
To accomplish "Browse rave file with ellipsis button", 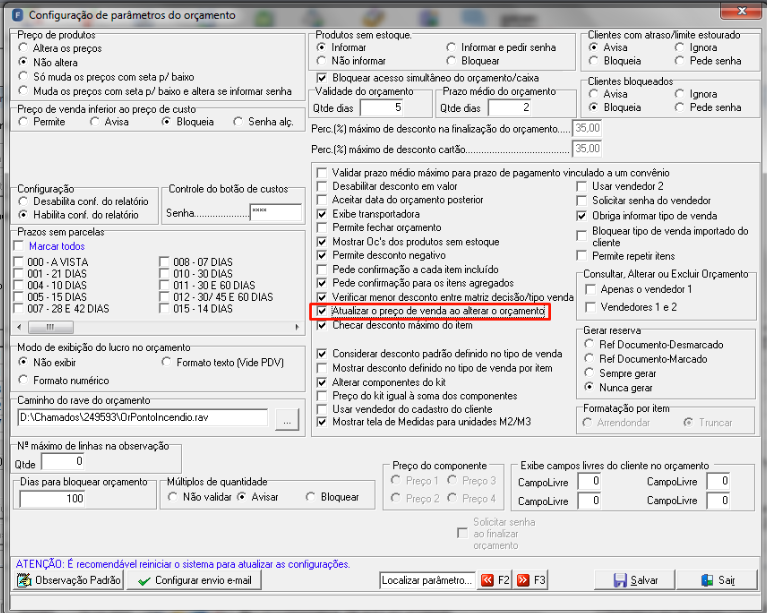I will pyautogui.click(x=287, y=420).
